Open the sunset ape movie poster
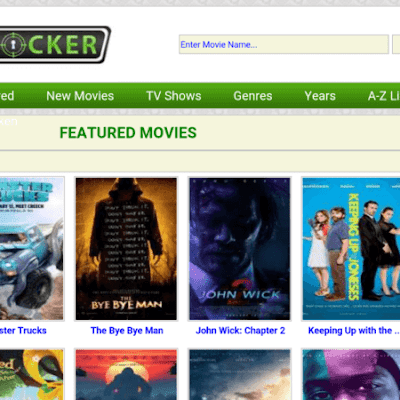Screen dimensions: 400x400 tap(126, 374)
